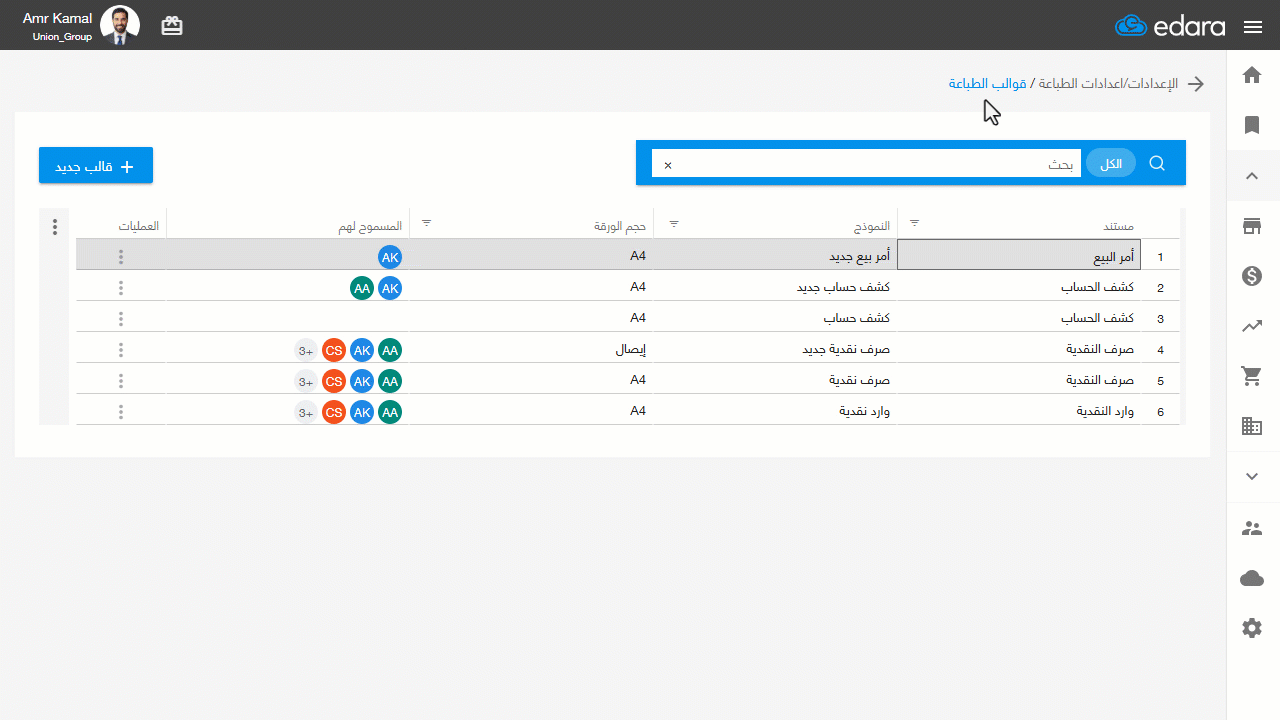This screenshot has width=1280, height=720.
Task: Select the dollar sign finance icon
Action: 1252,276
